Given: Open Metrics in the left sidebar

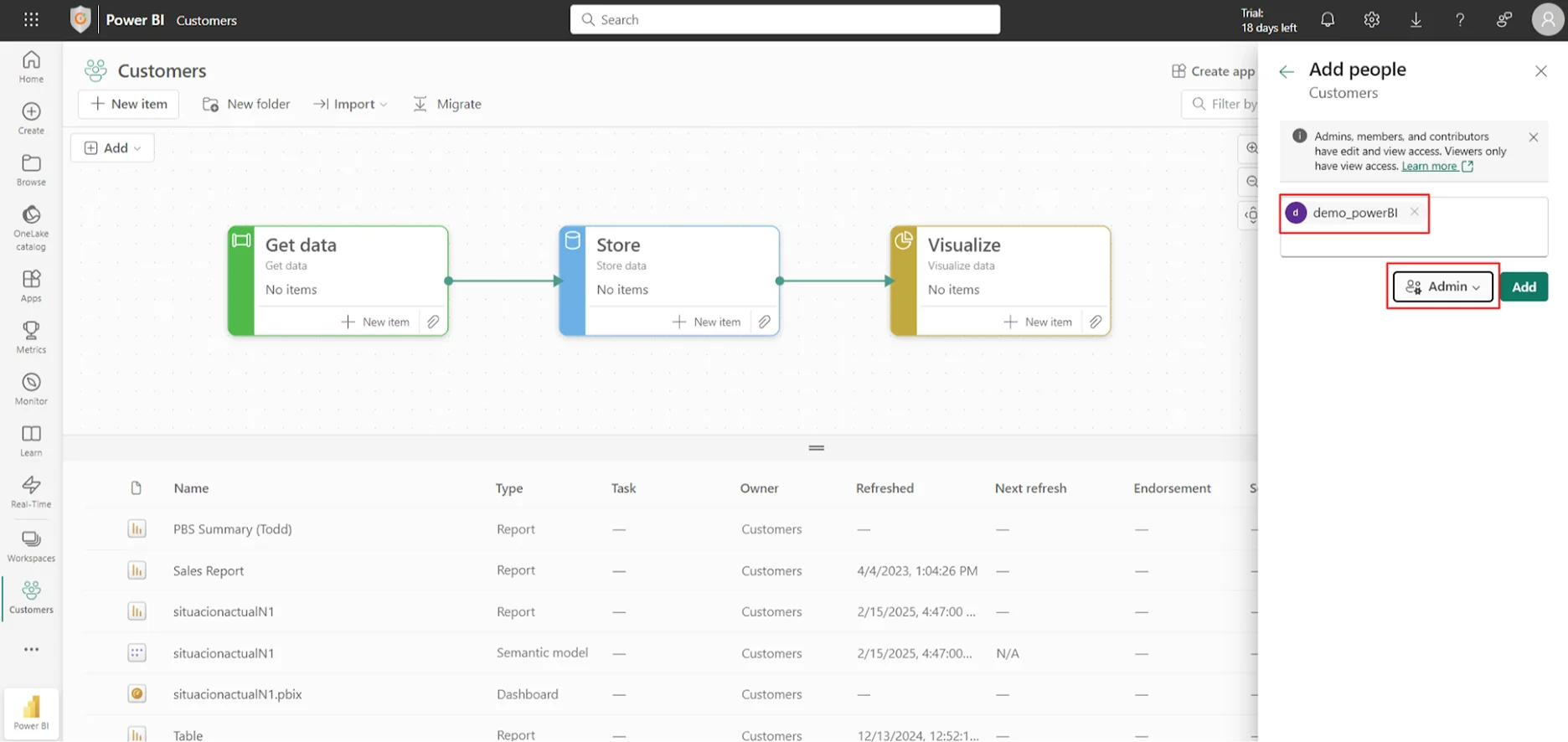Looking at the screenshot, I should click(31, 338).
